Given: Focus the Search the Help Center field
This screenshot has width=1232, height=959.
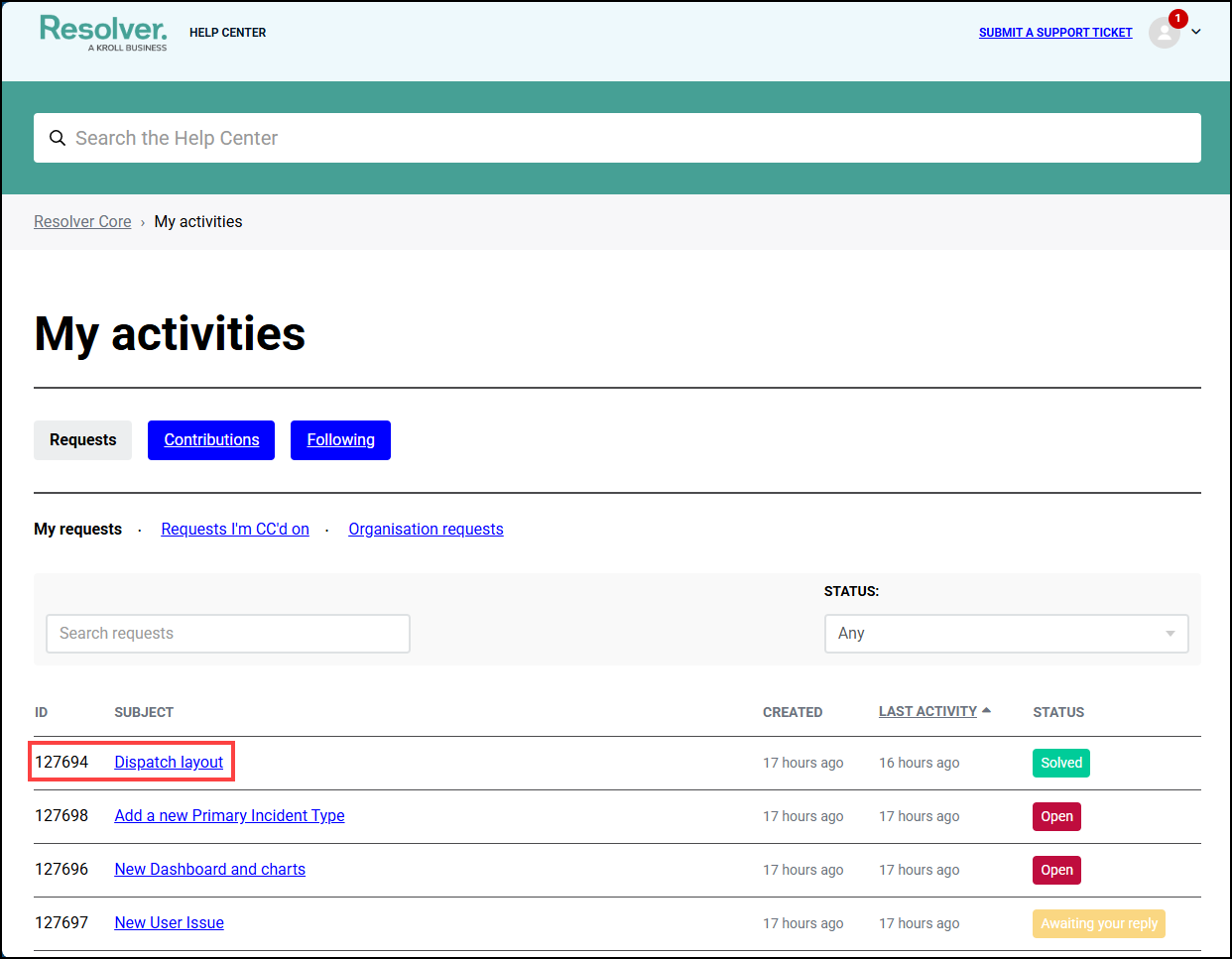Looking at the screenshot, I should click(635, 138).
